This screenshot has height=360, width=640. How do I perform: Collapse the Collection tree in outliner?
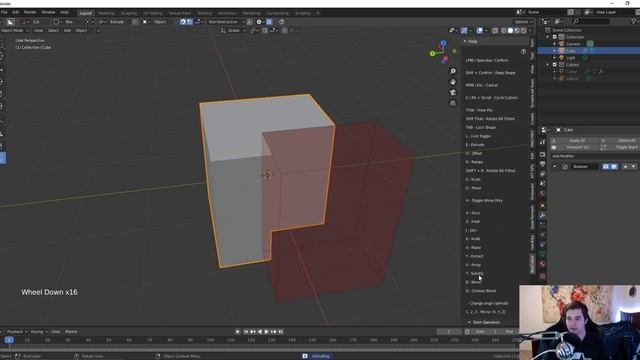point(548,37)
